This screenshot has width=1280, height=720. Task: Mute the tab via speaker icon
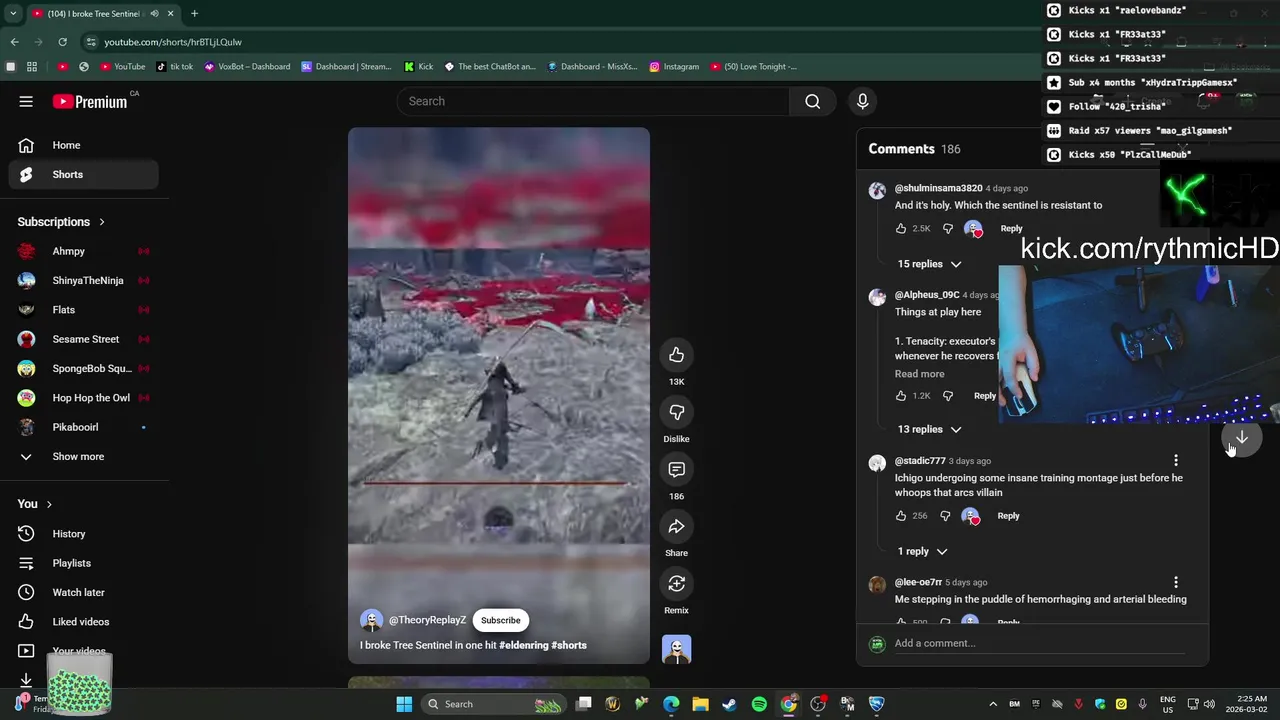coord(154,13)
